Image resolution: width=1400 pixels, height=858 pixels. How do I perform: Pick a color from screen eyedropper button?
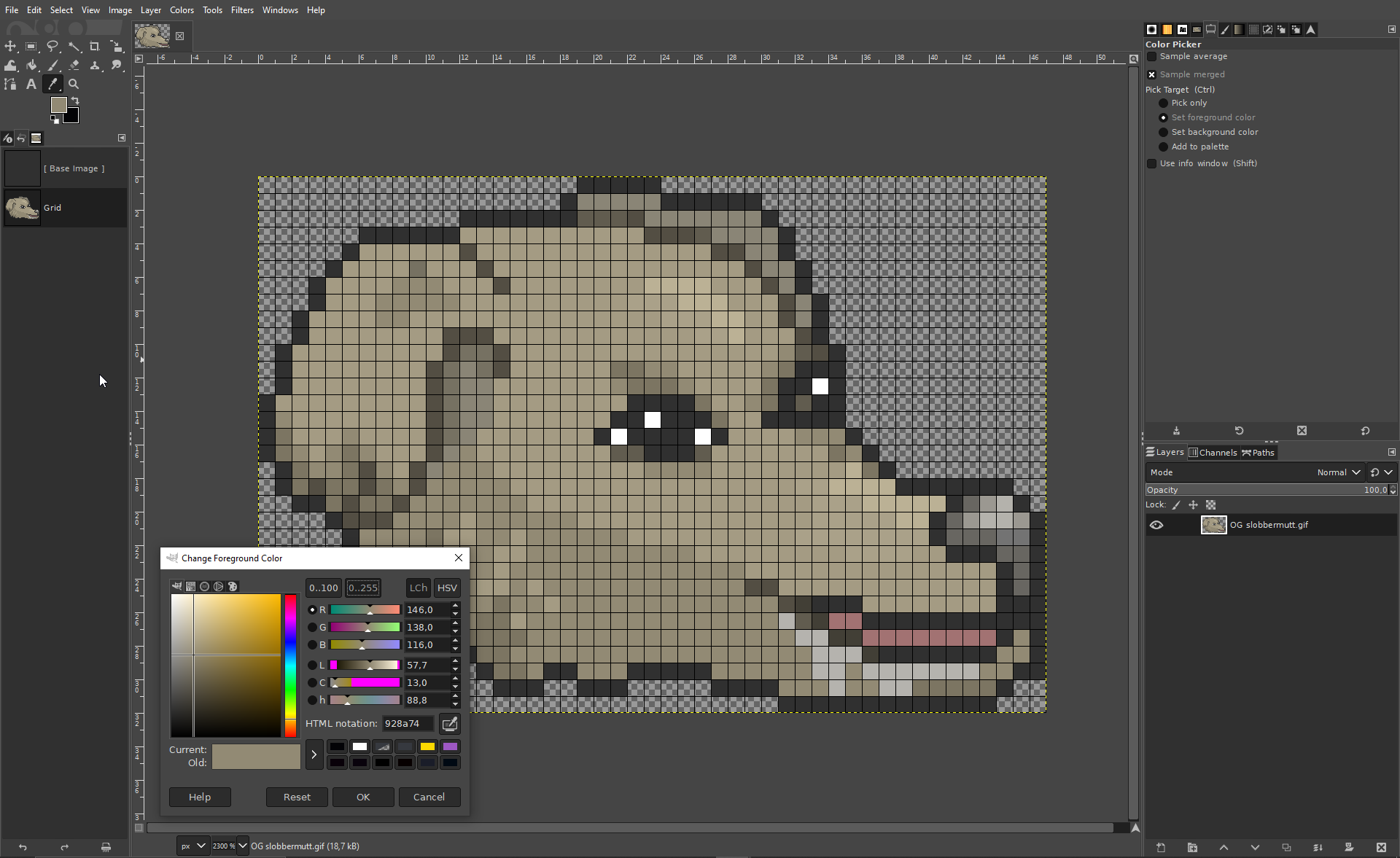[x=450, y=723]
